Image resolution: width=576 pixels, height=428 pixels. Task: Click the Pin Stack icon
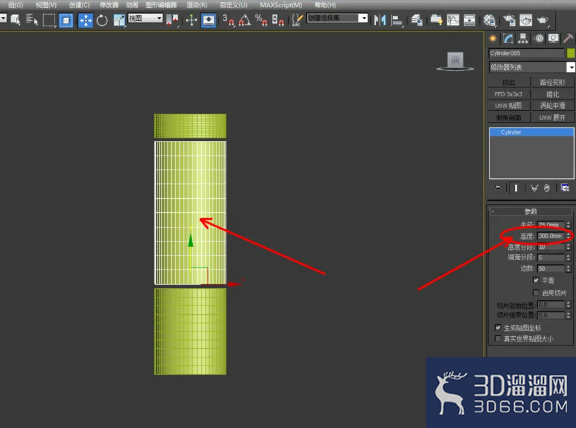pos(497,188)
